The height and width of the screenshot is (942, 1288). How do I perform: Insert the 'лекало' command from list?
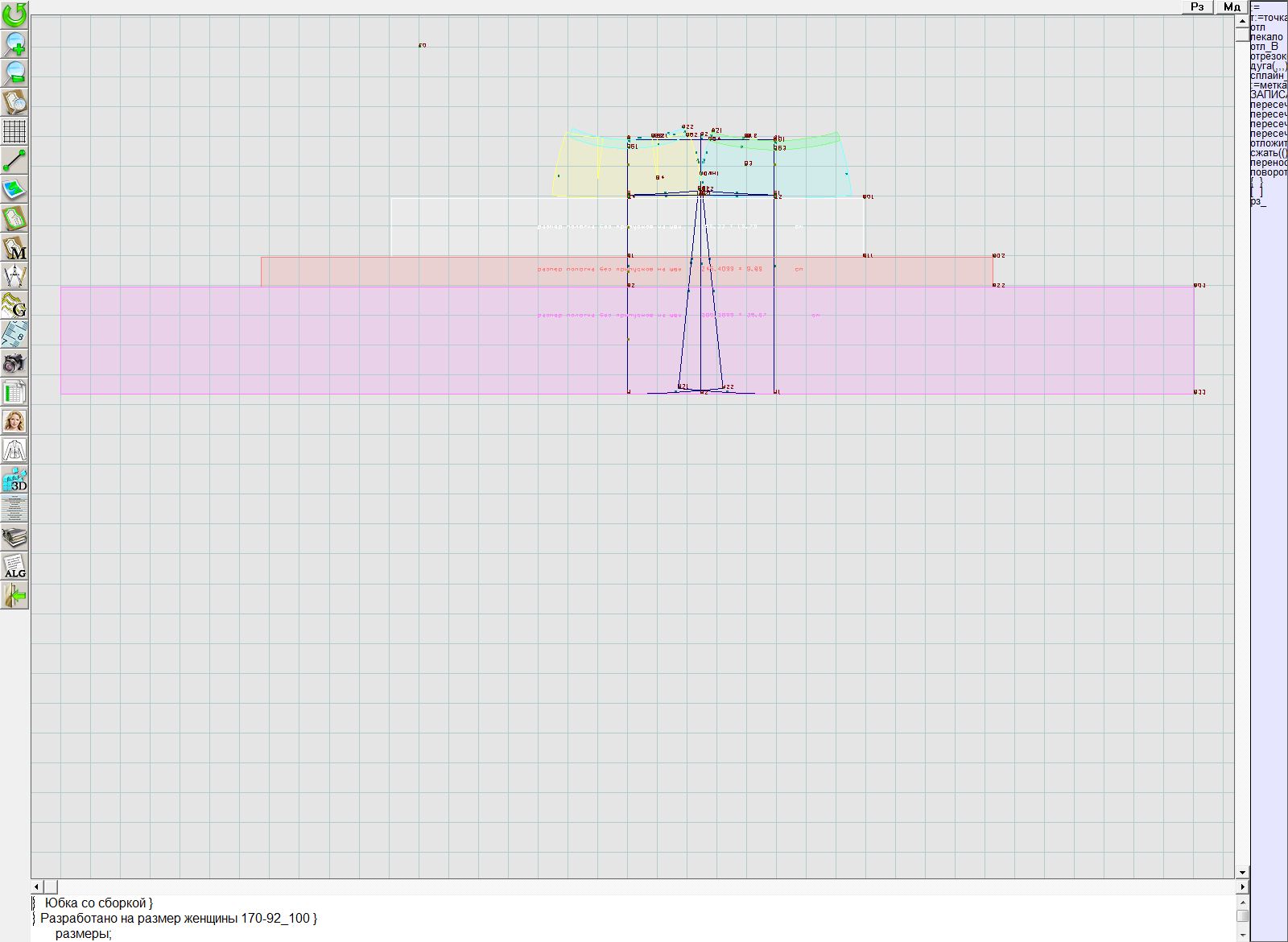1267,37
